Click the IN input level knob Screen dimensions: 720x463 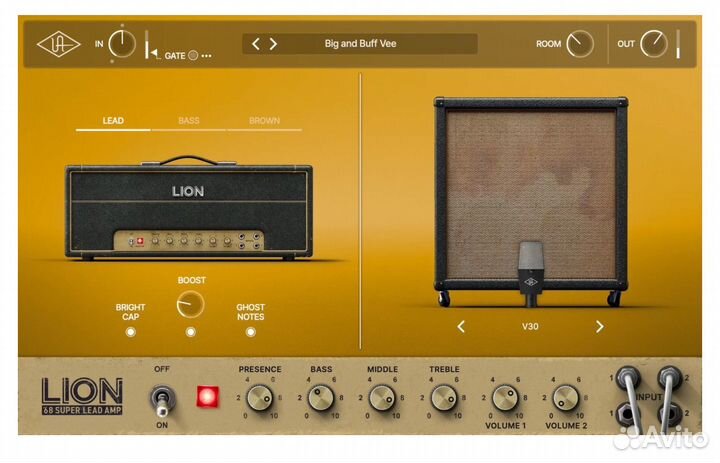coord(121,44)
